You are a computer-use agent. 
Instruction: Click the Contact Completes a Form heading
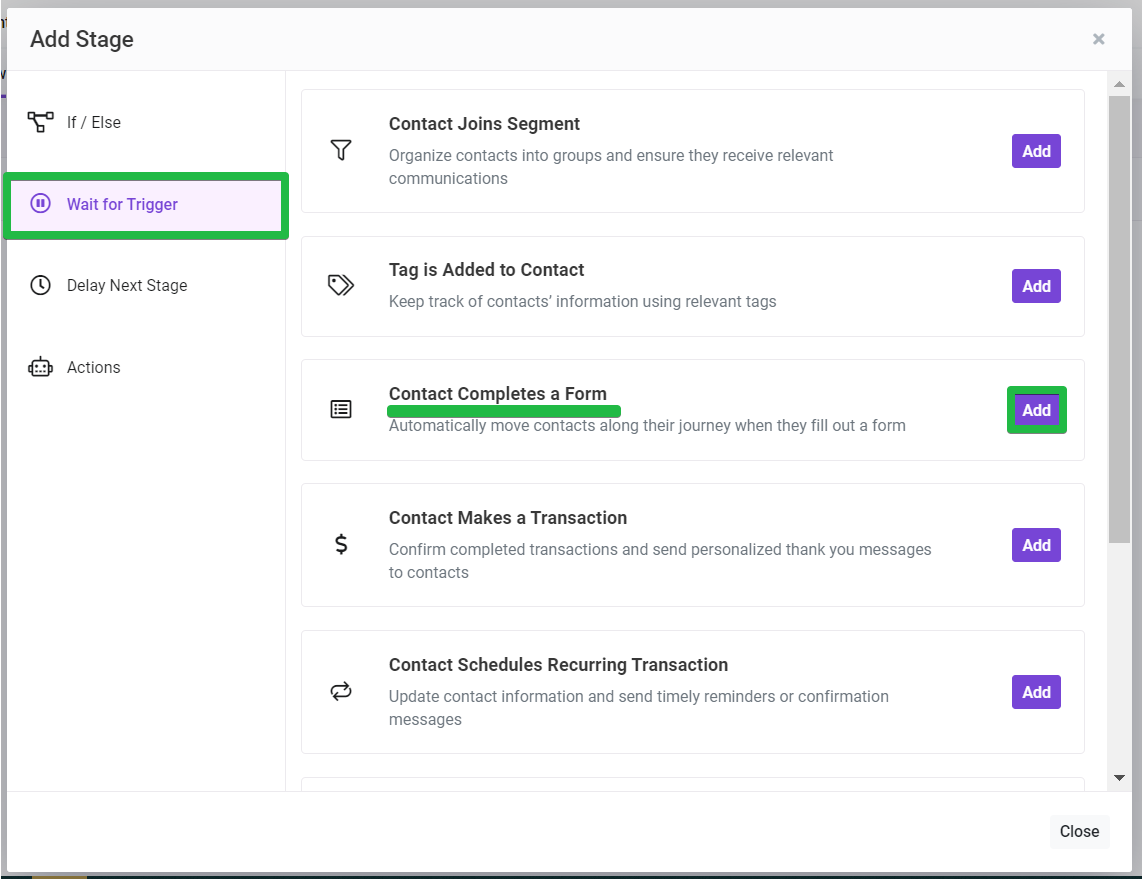pyautogui.click(x=497, y=394)
